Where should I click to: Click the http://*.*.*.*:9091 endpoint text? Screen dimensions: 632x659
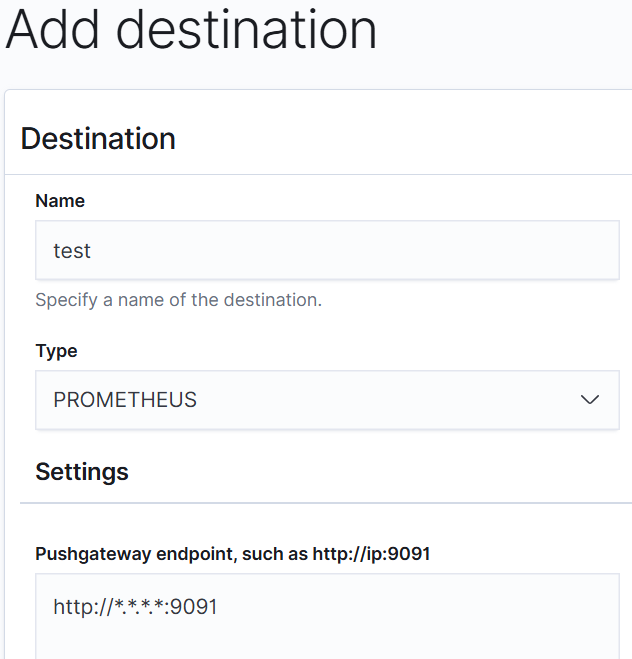tap(135, 606)
